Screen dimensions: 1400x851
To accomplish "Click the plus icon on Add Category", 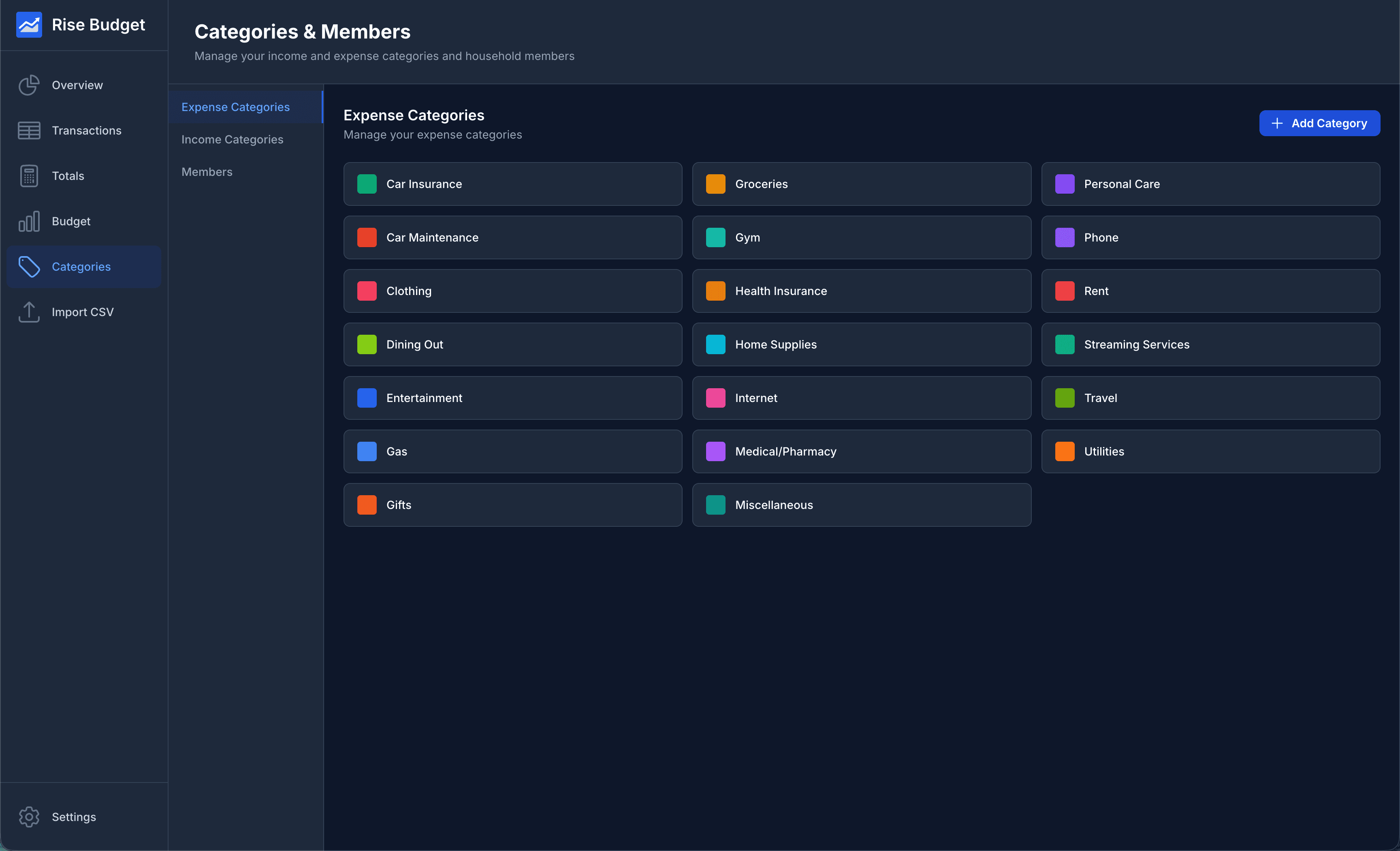I will [x=1277, y=123].
